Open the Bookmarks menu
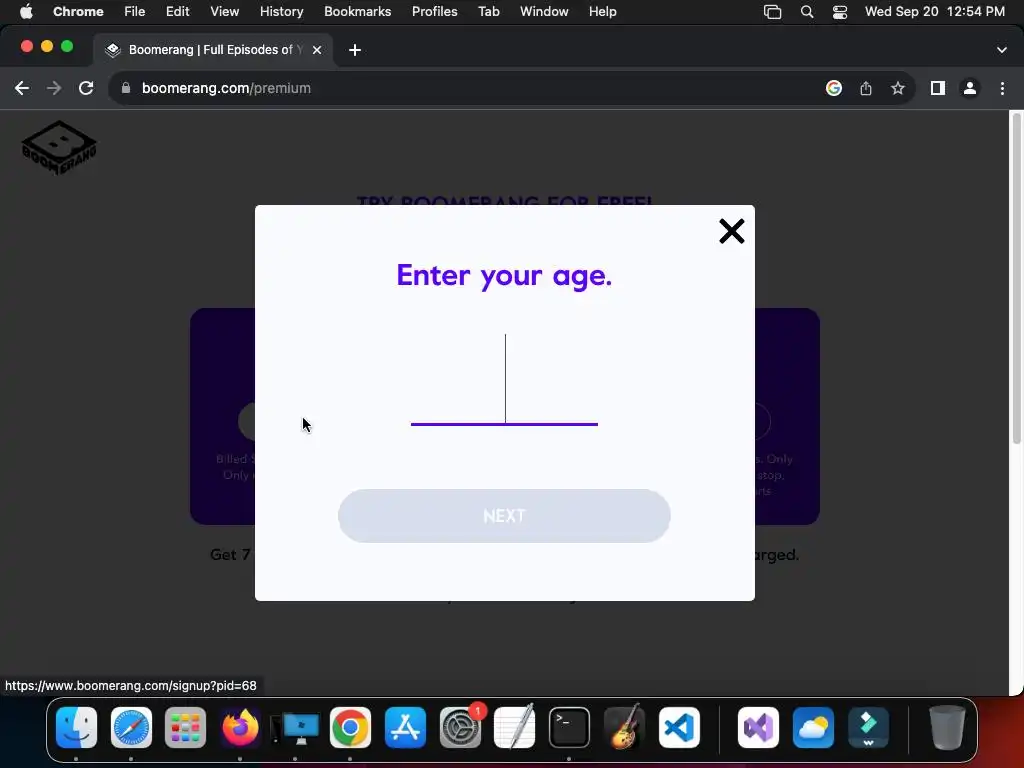This screenshot has height=768, width=1024. (358, 12)
